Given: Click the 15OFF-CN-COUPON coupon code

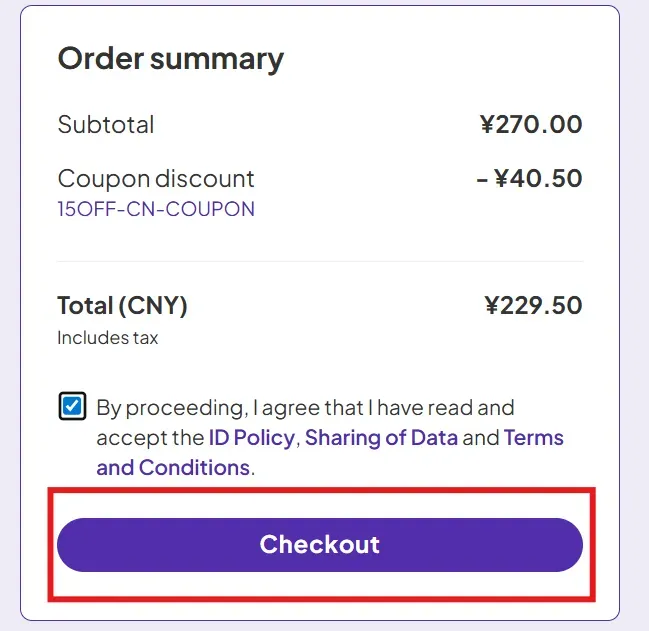Looking at the screenshot, I should click(x=156, y=209).
